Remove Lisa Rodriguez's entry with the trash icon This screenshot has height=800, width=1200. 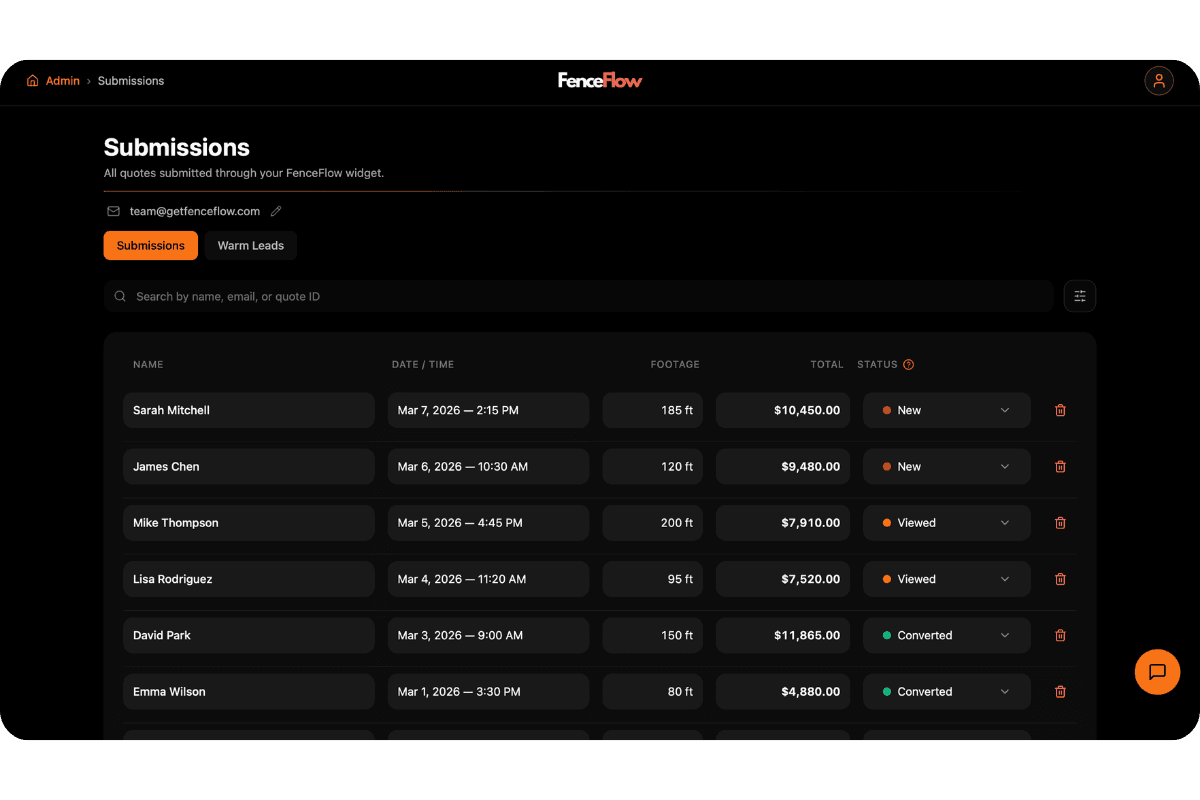click(1060, 579)
